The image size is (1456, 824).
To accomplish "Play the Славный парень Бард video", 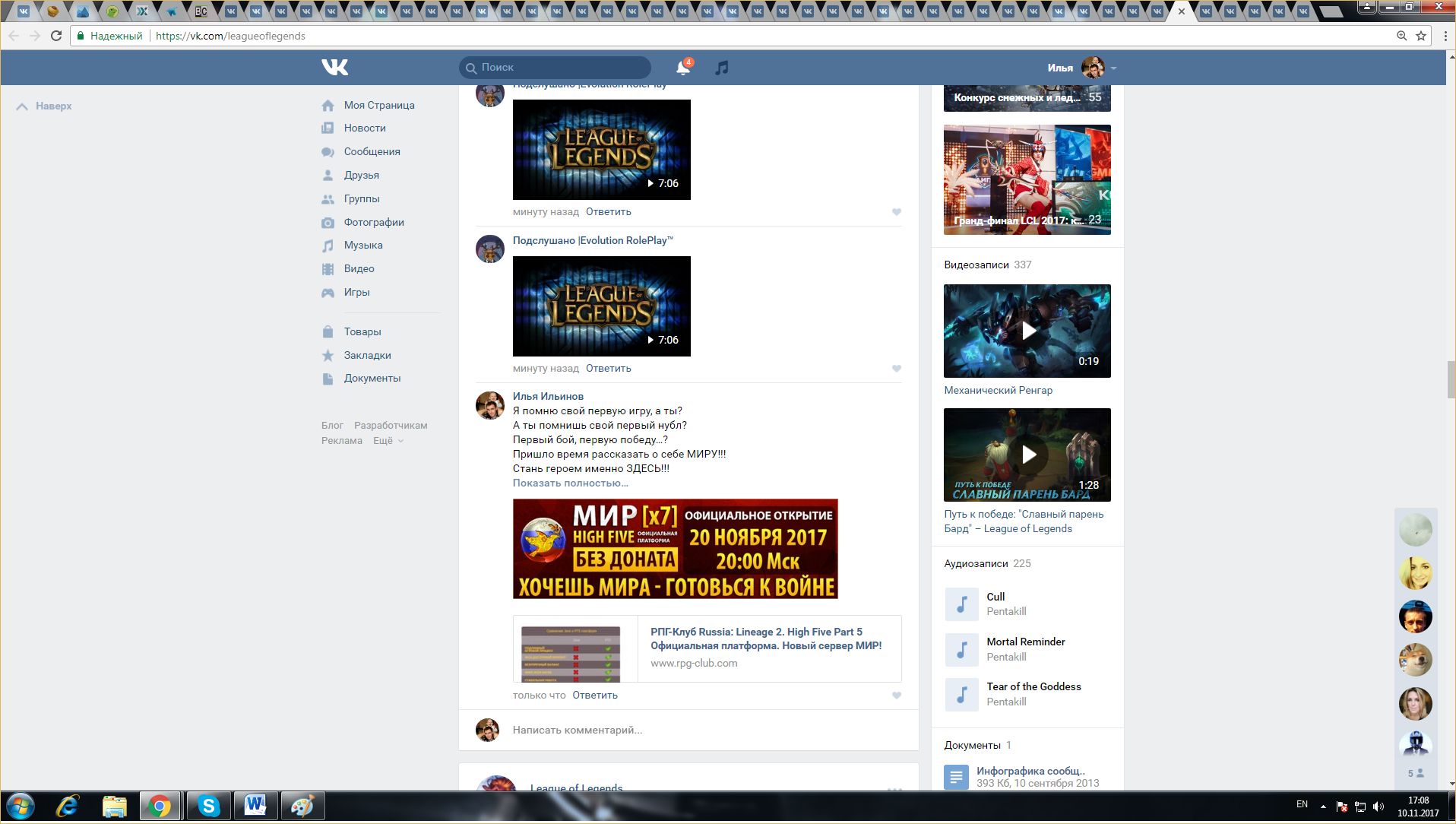I will click(1027, 455).
